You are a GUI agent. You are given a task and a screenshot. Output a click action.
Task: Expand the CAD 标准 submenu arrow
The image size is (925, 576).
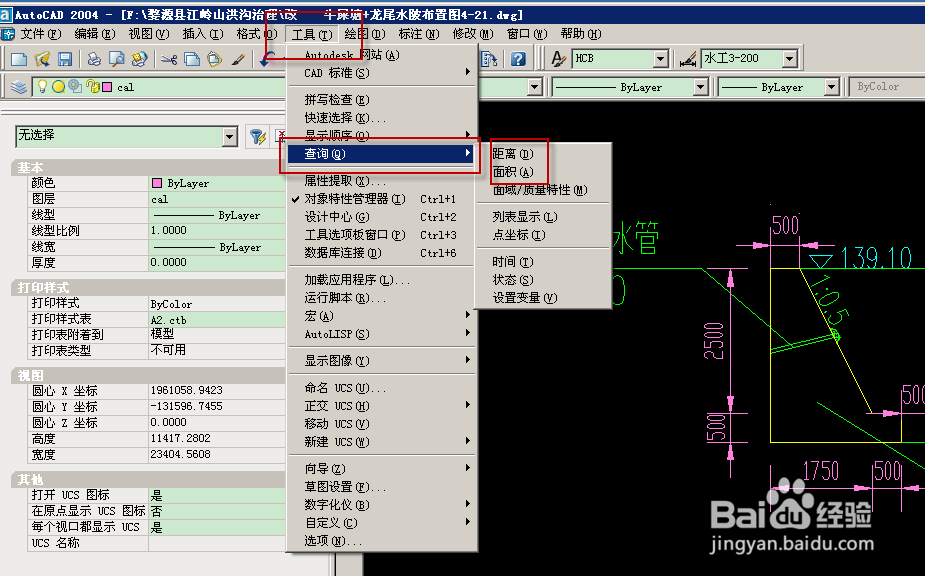(467, 72)
